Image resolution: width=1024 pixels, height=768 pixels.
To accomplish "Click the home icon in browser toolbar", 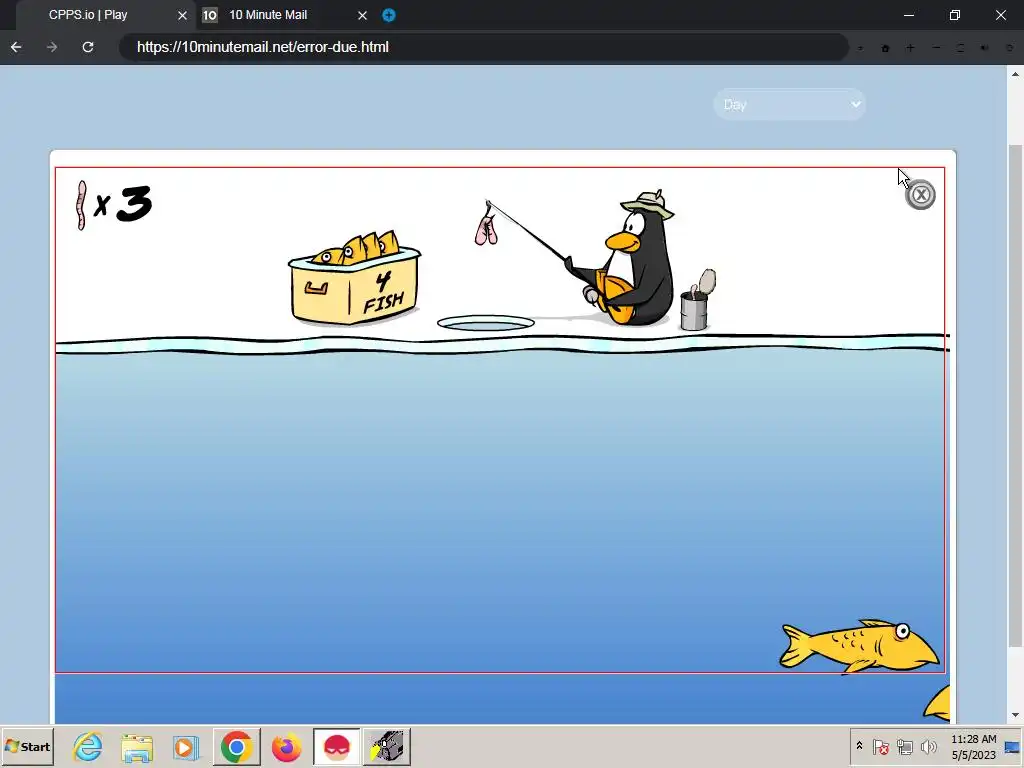I will pos(886,48).
